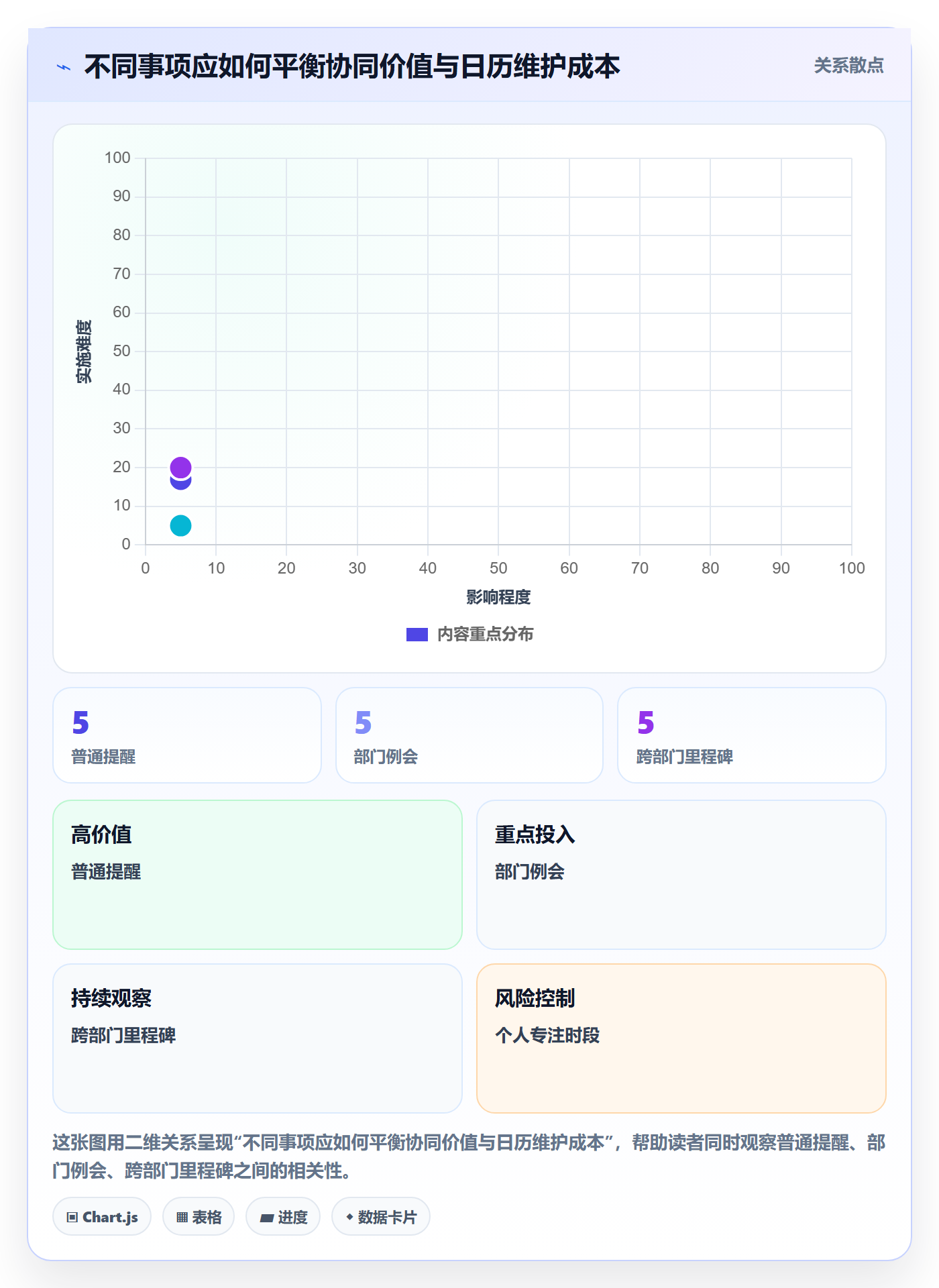Click the 表格 tag chip
Viewport: 939px width, 1288px height.
click(199, 1217)
